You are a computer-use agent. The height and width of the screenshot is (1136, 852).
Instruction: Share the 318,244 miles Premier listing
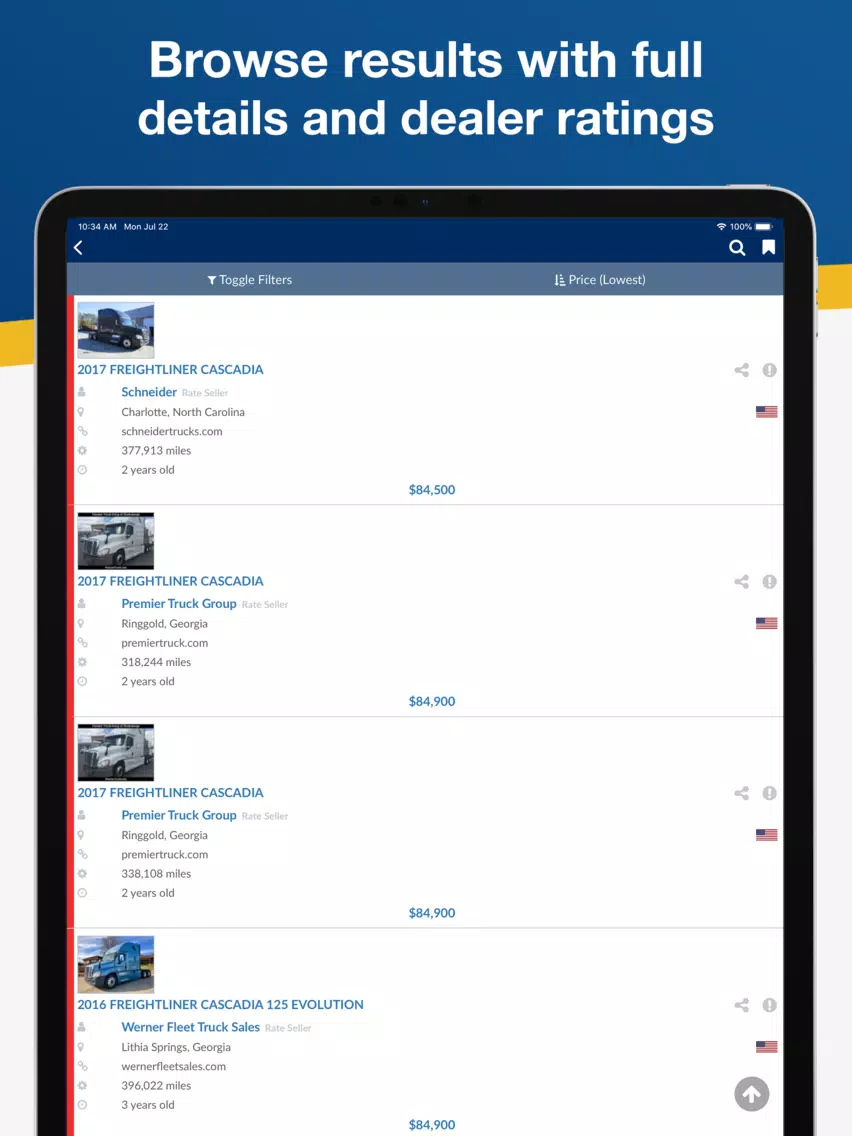click(x=741, y=582)
